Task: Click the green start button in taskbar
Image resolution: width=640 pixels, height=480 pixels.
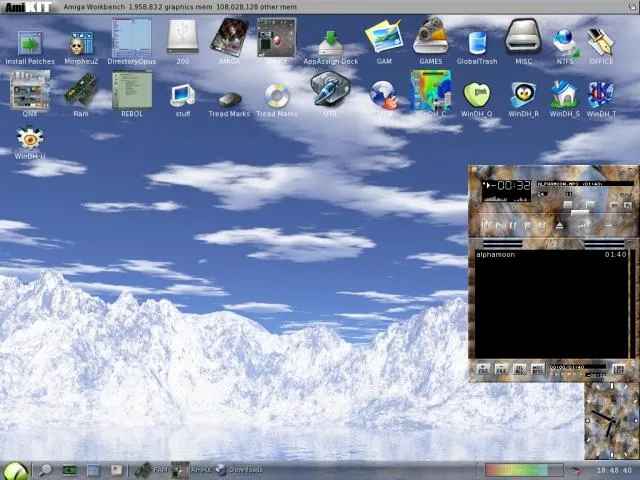Action: click(15, 470)
